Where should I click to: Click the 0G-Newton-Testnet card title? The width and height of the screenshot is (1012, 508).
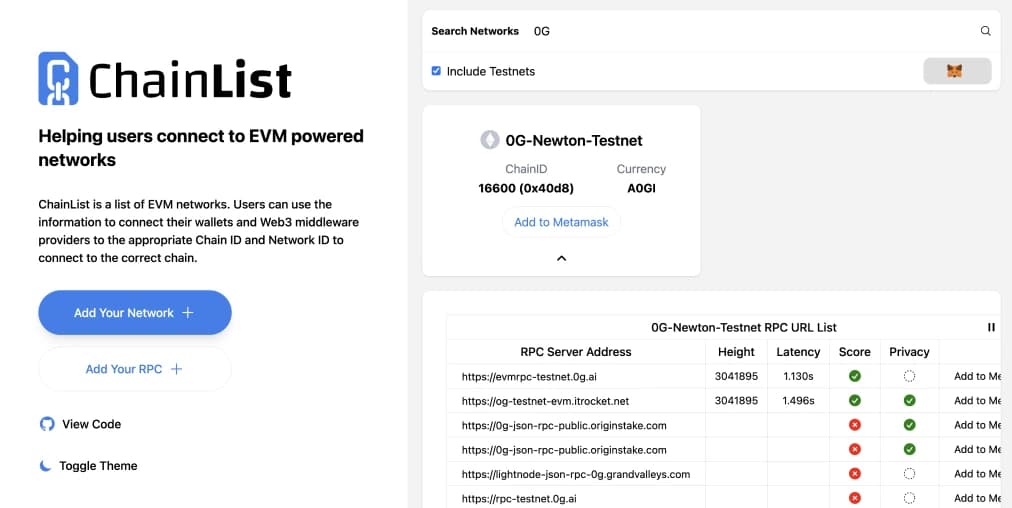coord(574,140)
